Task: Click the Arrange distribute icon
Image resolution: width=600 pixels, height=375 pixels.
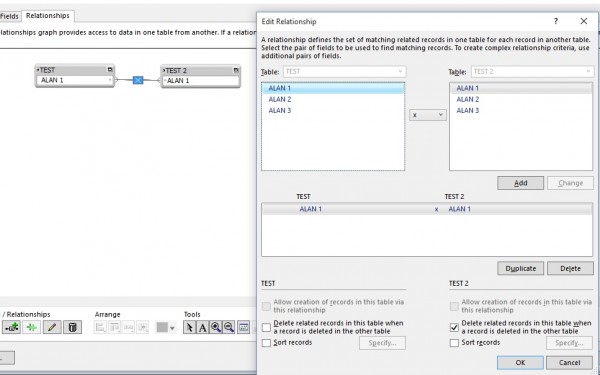Action: pyautogui.click(x=128, y=328)
